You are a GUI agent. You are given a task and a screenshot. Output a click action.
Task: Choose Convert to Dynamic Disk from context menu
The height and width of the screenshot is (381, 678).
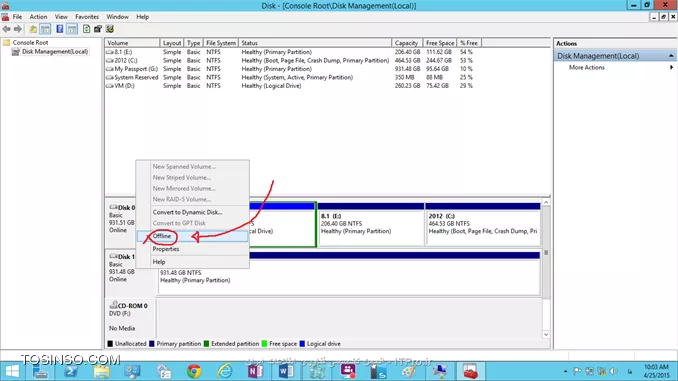pyautogui.click(x=192, y=212)
